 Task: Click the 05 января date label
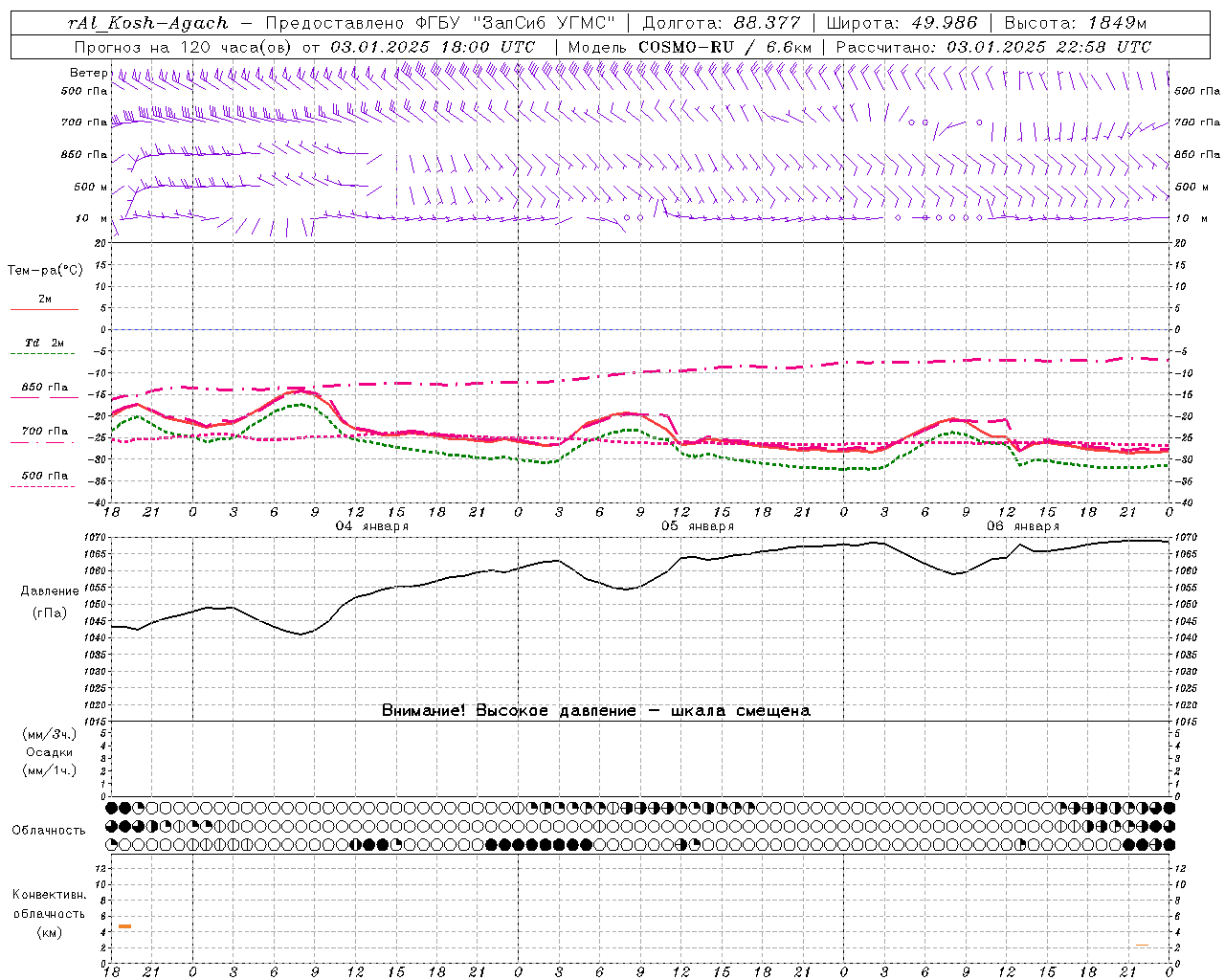pos(698,526)
